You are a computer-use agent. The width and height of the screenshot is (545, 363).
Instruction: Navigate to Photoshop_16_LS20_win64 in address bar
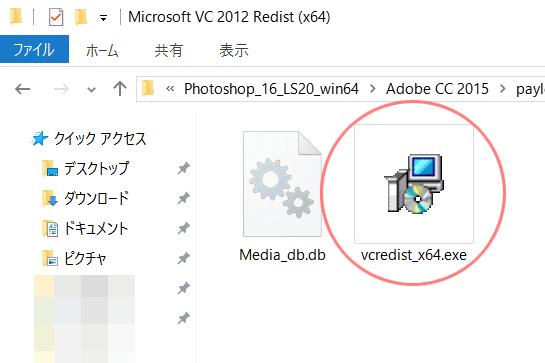coord(271,89)
